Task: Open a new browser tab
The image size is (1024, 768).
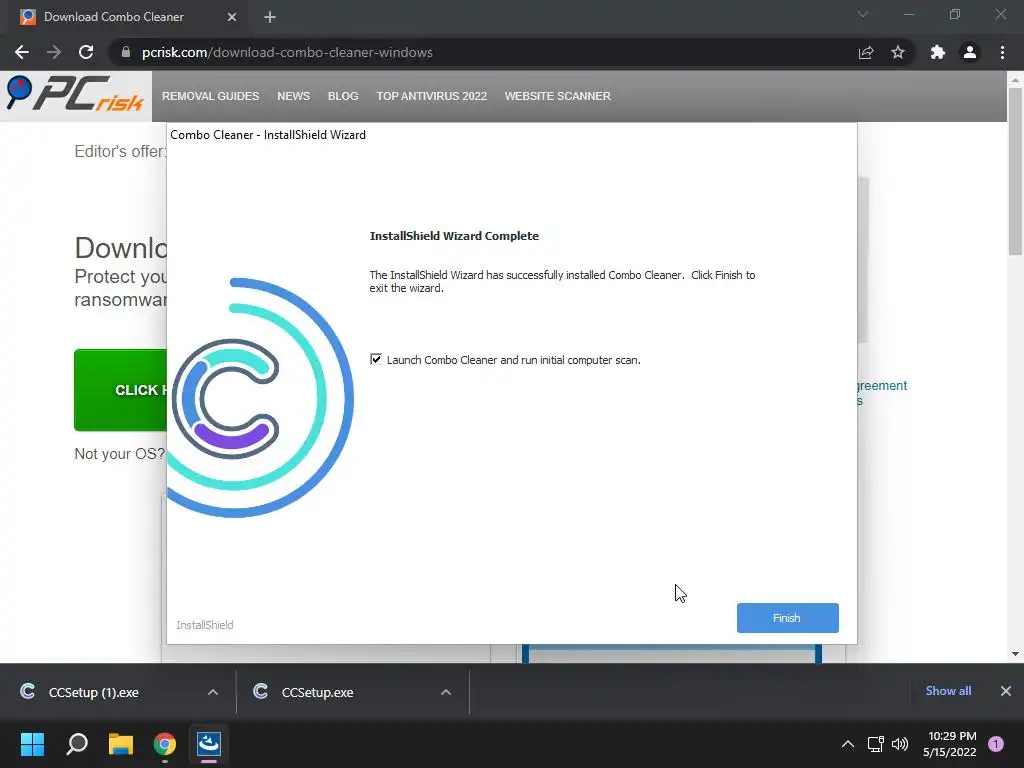Action: 270,17
